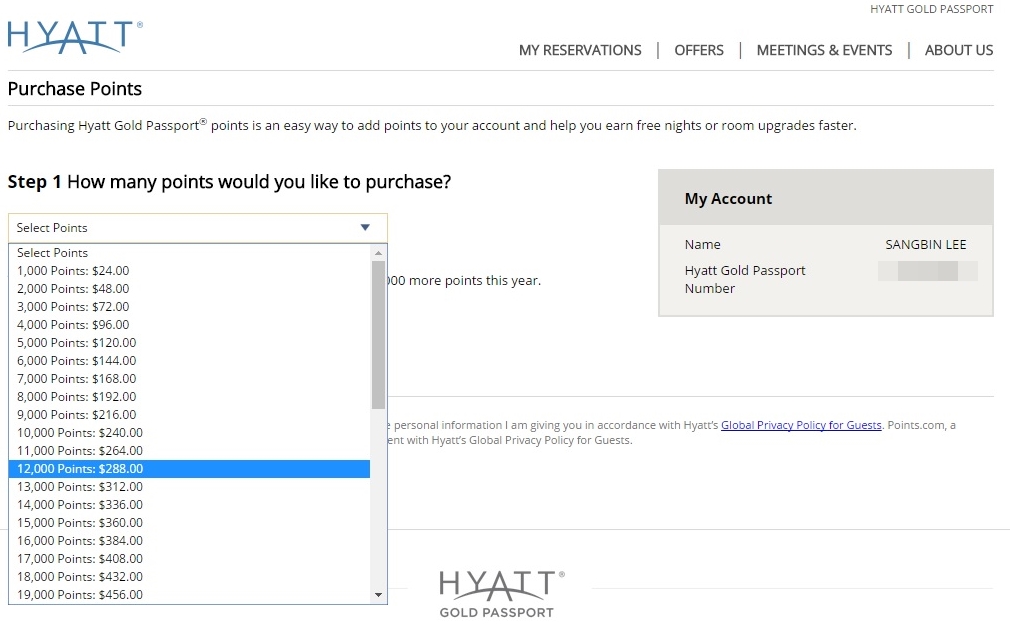Choose 13,000 Points: $312.00
This screenshot has width=1010, height=625.
pyautogui.click(x=189, y=487)
